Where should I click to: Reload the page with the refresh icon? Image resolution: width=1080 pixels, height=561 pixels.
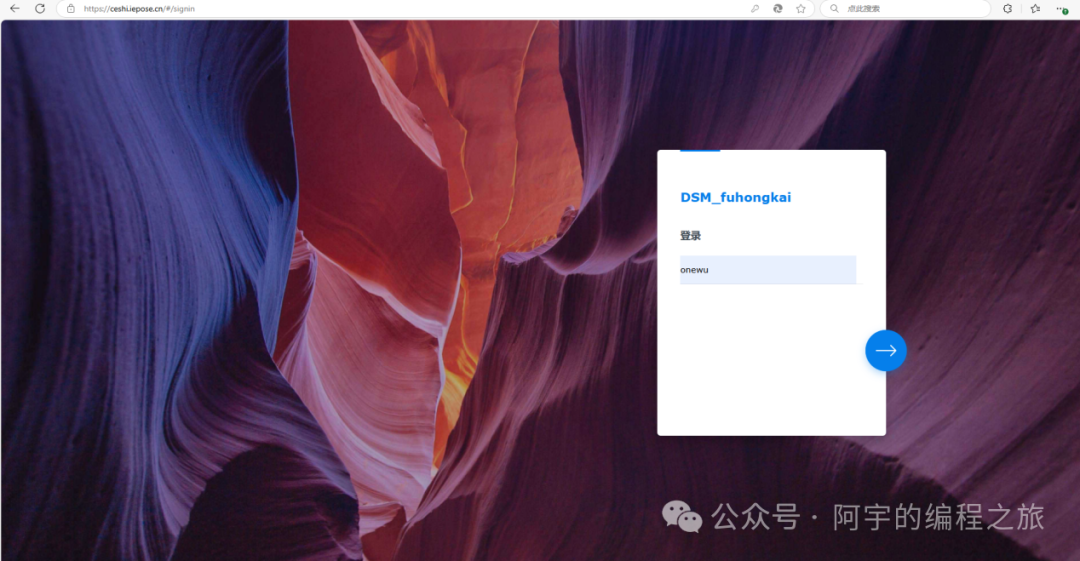pyautogui.click(x=40, y=8)
